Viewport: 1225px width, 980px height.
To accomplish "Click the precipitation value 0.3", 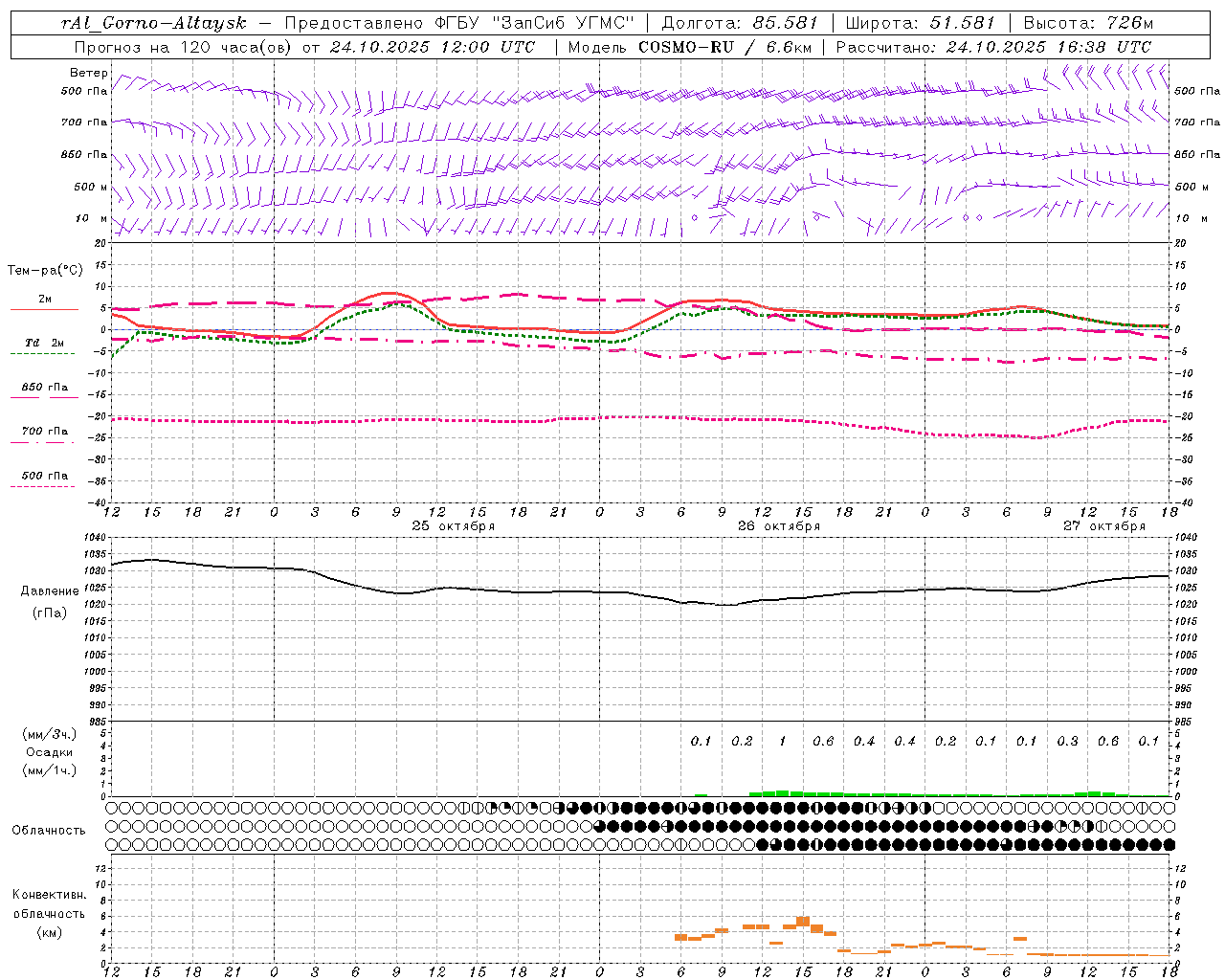I will click(x=1067, y=741).
